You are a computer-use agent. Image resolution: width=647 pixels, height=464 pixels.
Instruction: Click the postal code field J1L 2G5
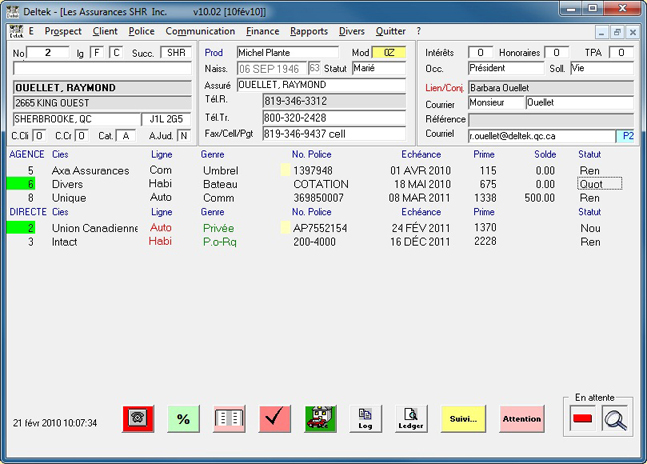coord(166,119)
